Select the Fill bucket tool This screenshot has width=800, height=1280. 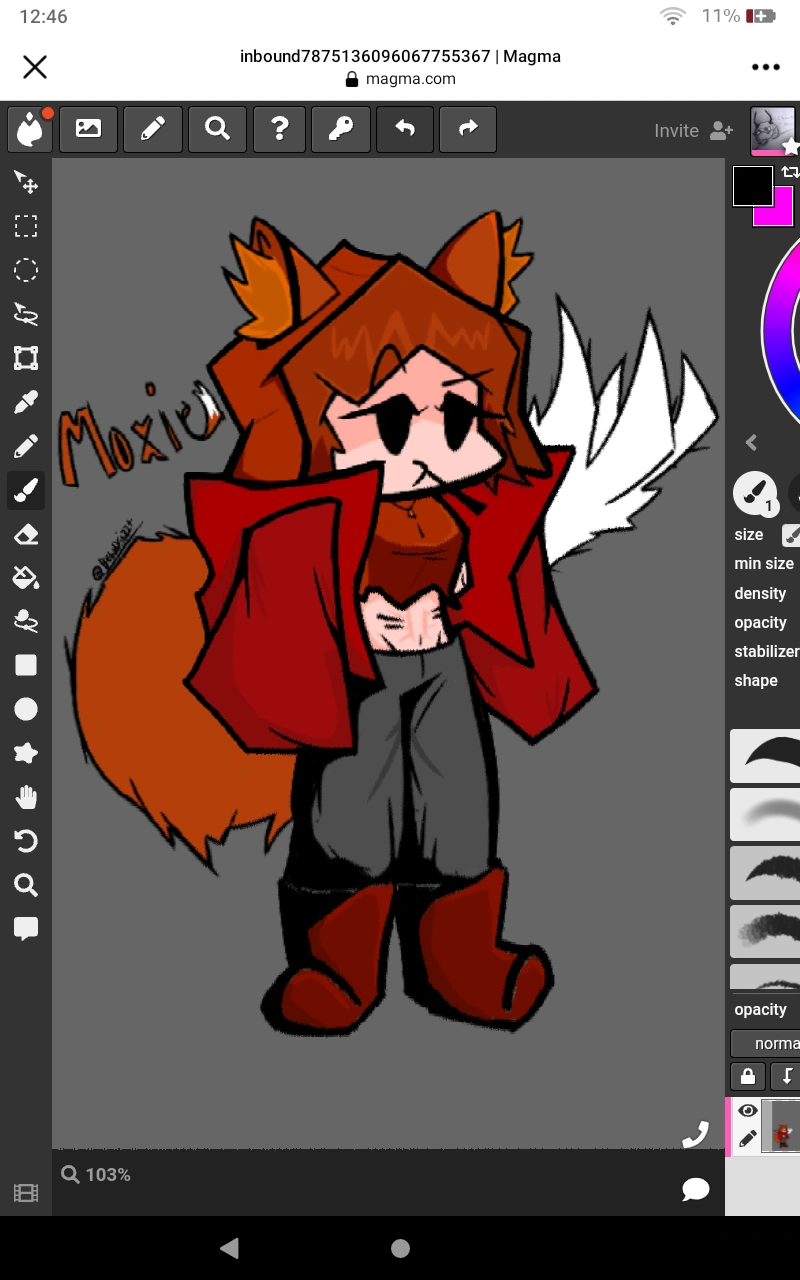[26, 578]
